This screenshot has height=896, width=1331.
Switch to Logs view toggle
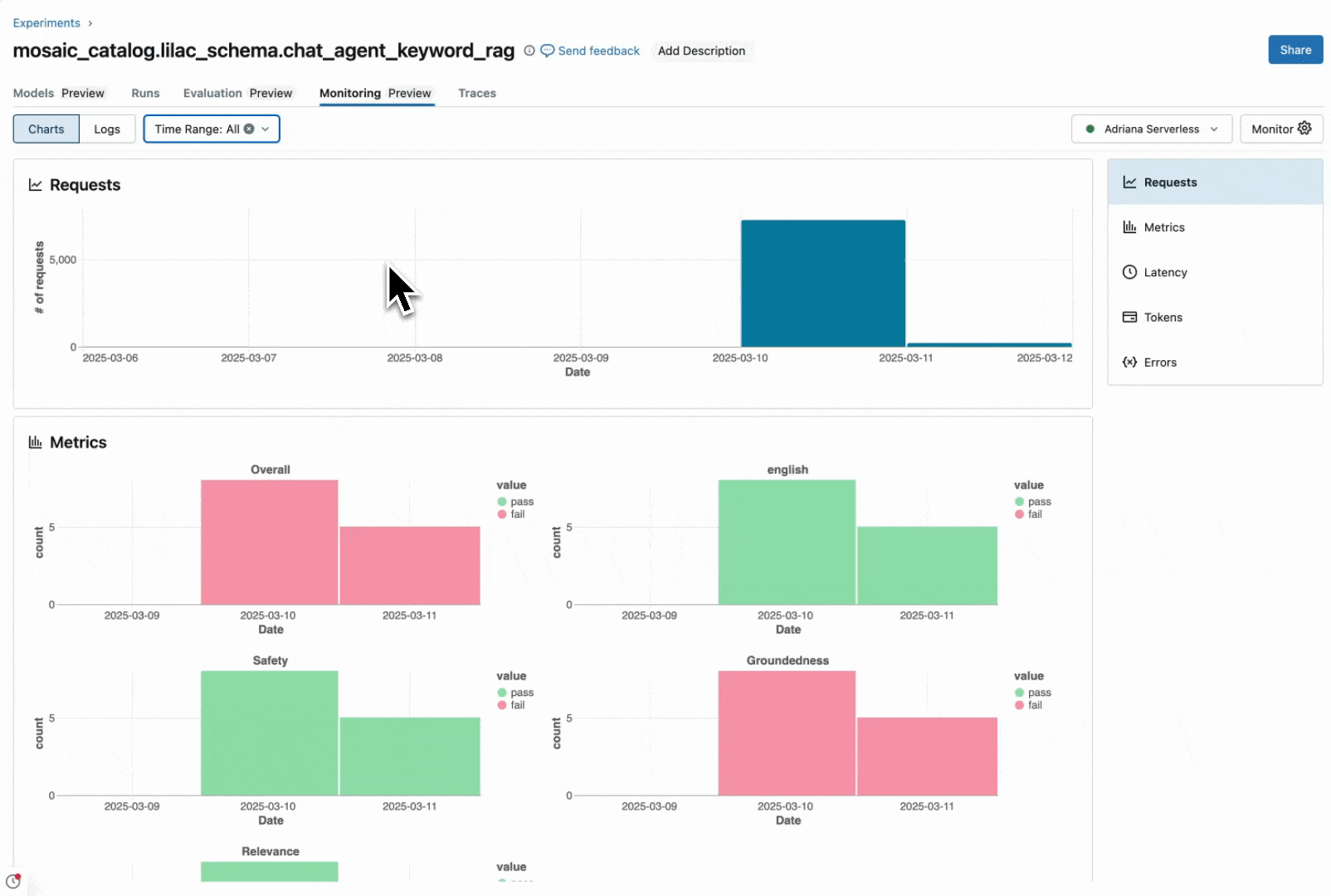click(x=107, y=129)
